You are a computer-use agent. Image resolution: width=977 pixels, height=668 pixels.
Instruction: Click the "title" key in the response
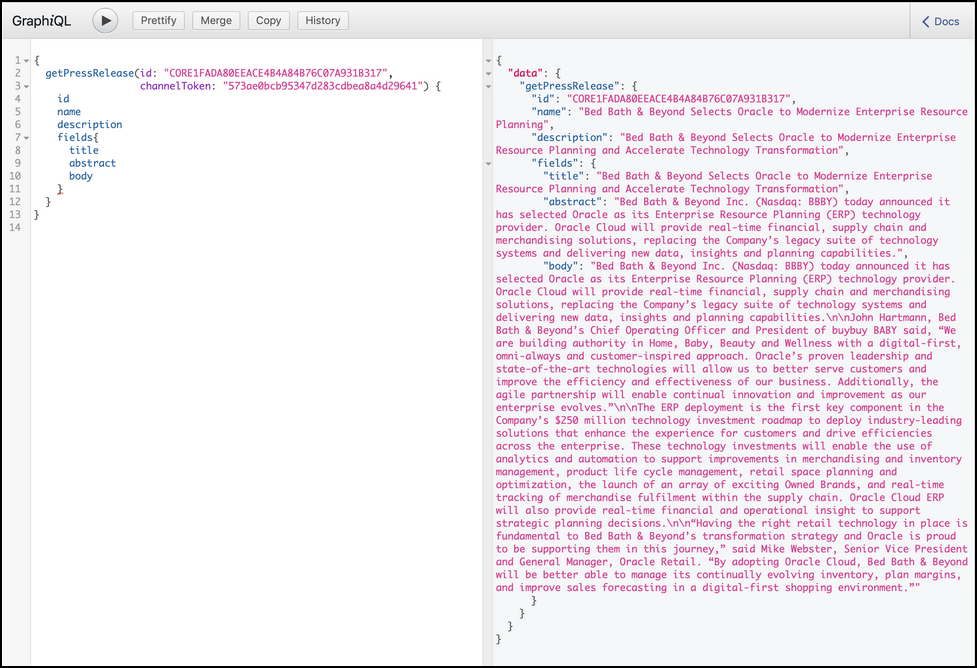coord(564,176)
